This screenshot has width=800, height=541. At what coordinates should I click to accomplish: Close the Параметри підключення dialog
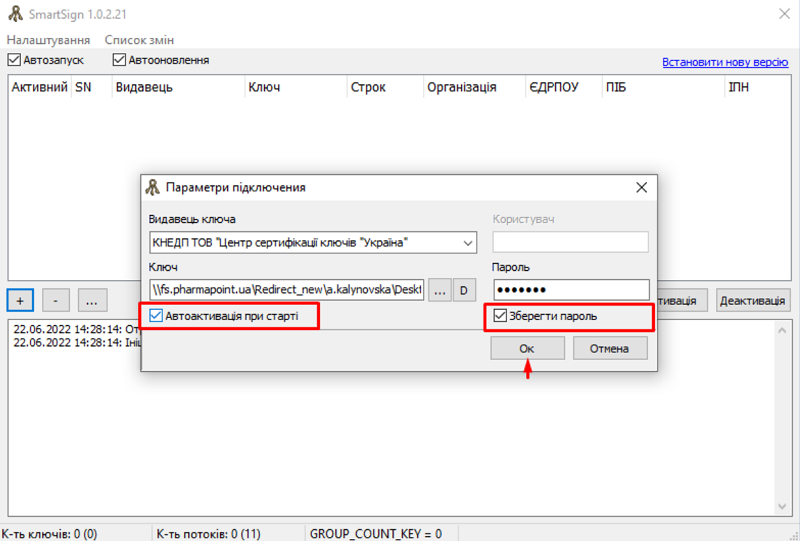[641, 187]
